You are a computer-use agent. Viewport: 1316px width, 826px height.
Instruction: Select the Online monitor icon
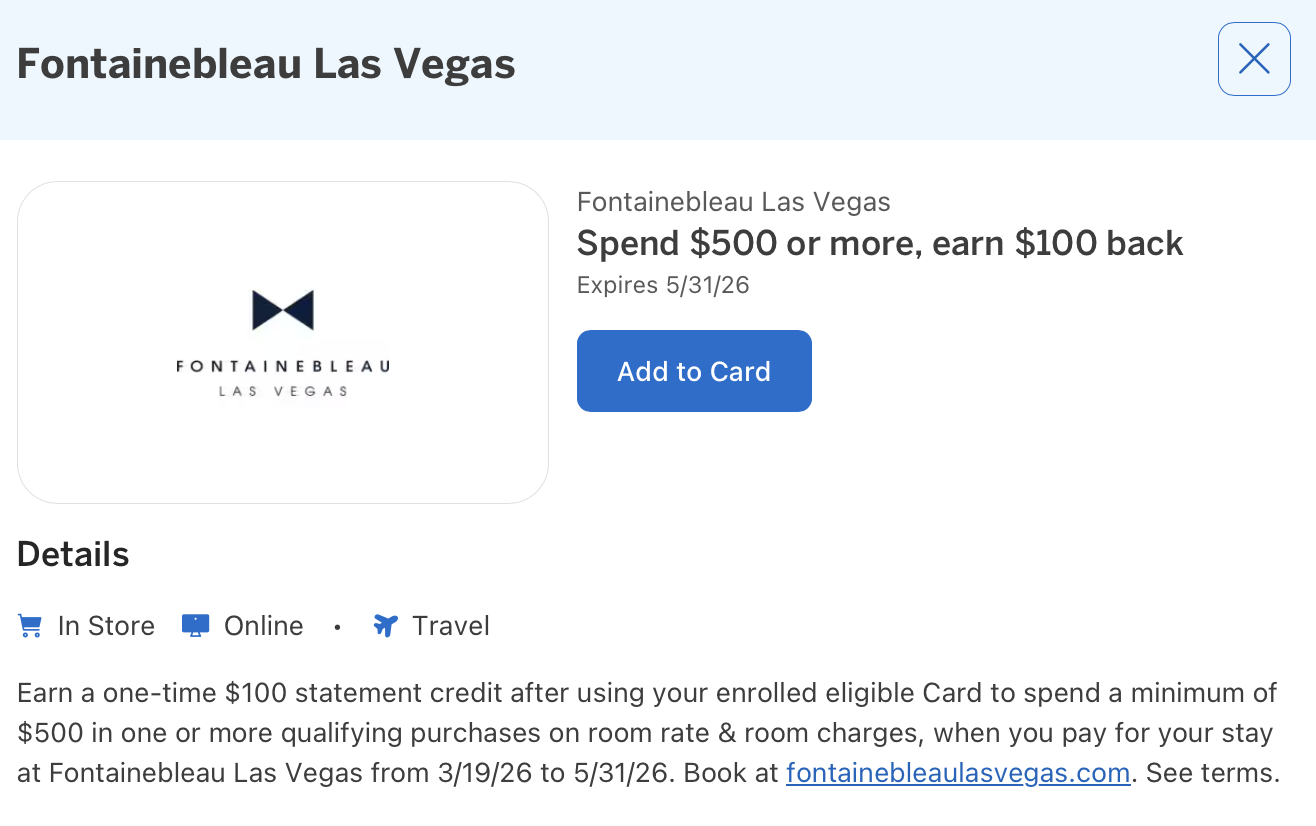point(193,625)
